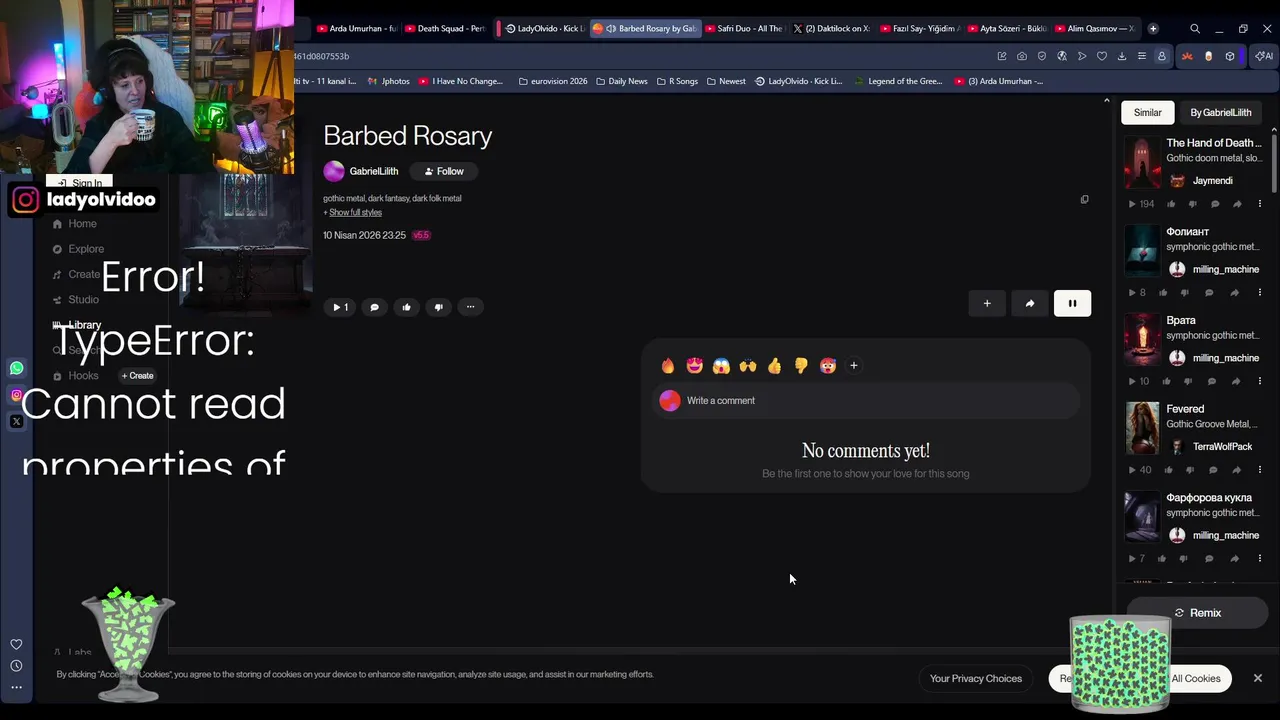This screenshot has width=1280, height=720.
Task: Open options for The Hand of Death
Action: (x=1259, y=204)
